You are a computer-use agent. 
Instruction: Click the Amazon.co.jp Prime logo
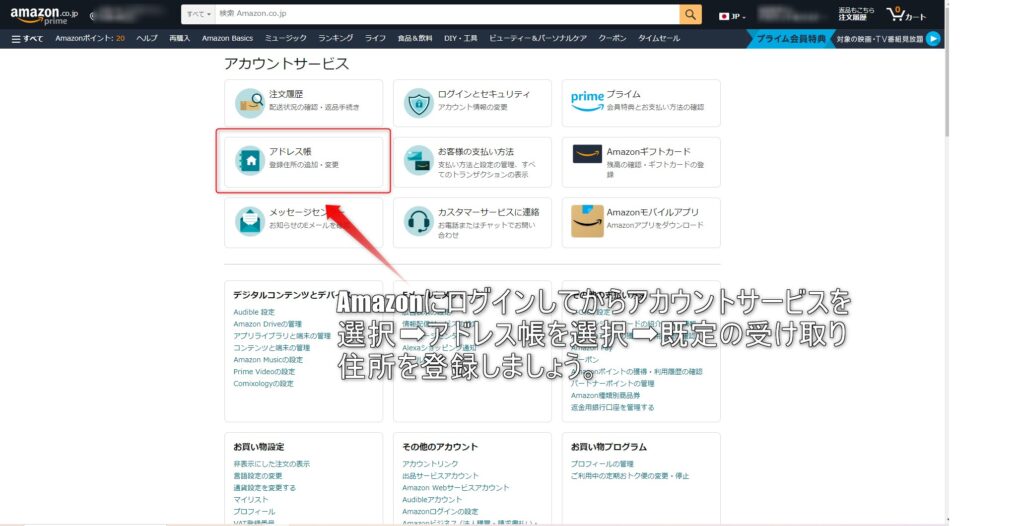pos(43,15)
